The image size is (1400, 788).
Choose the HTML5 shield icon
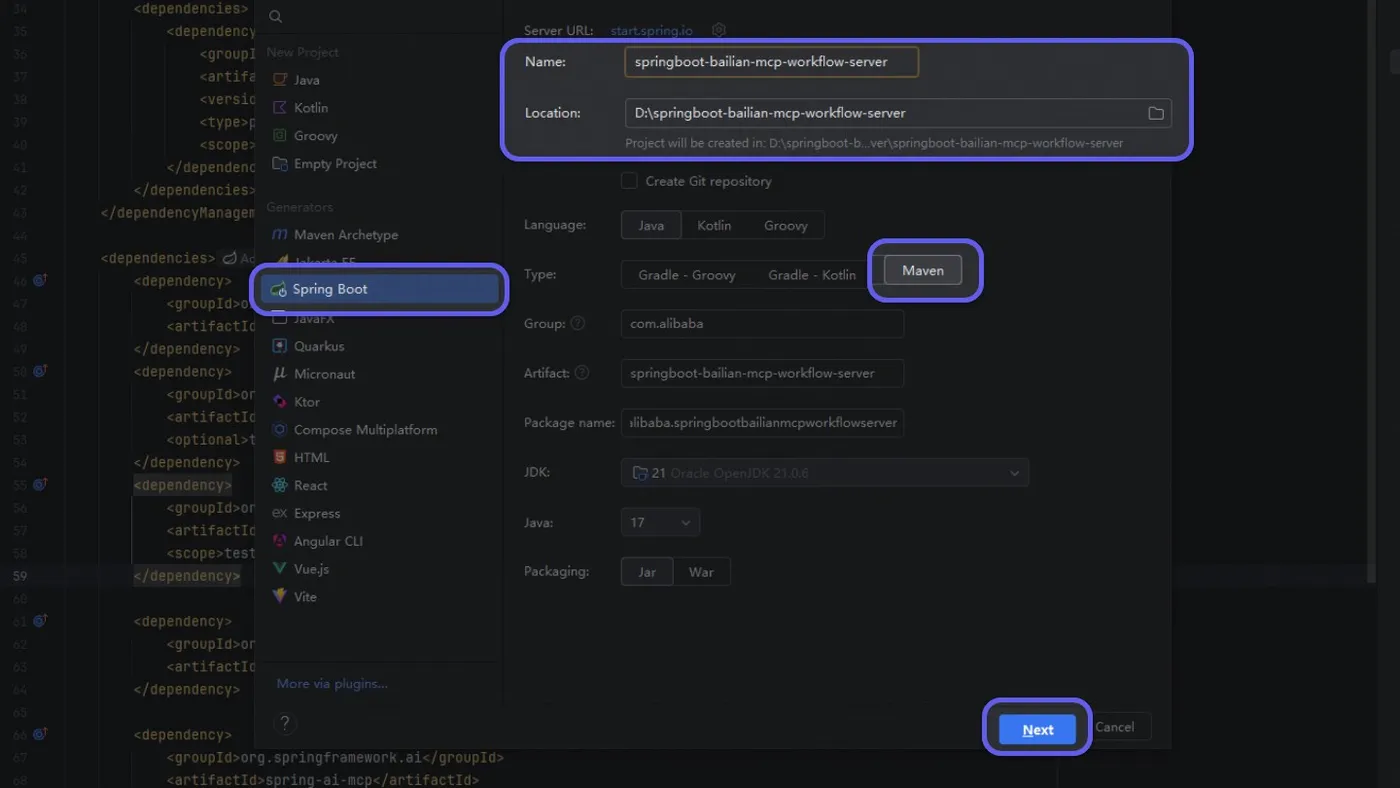point(280,458)
